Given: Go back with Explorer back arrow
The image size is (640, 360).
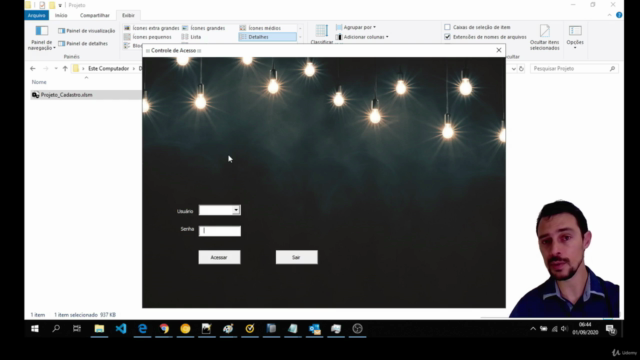Looking at the screenshot, I should point(33,68).
